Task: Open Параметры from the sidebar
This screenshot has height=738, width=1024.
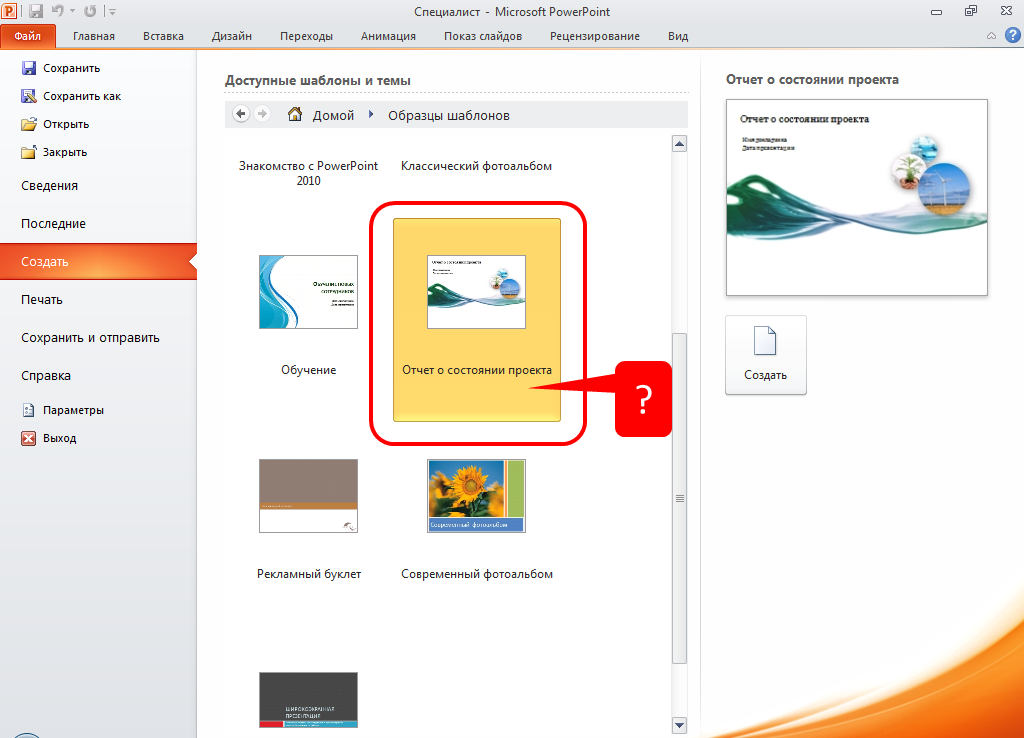Action: (73, 410)
